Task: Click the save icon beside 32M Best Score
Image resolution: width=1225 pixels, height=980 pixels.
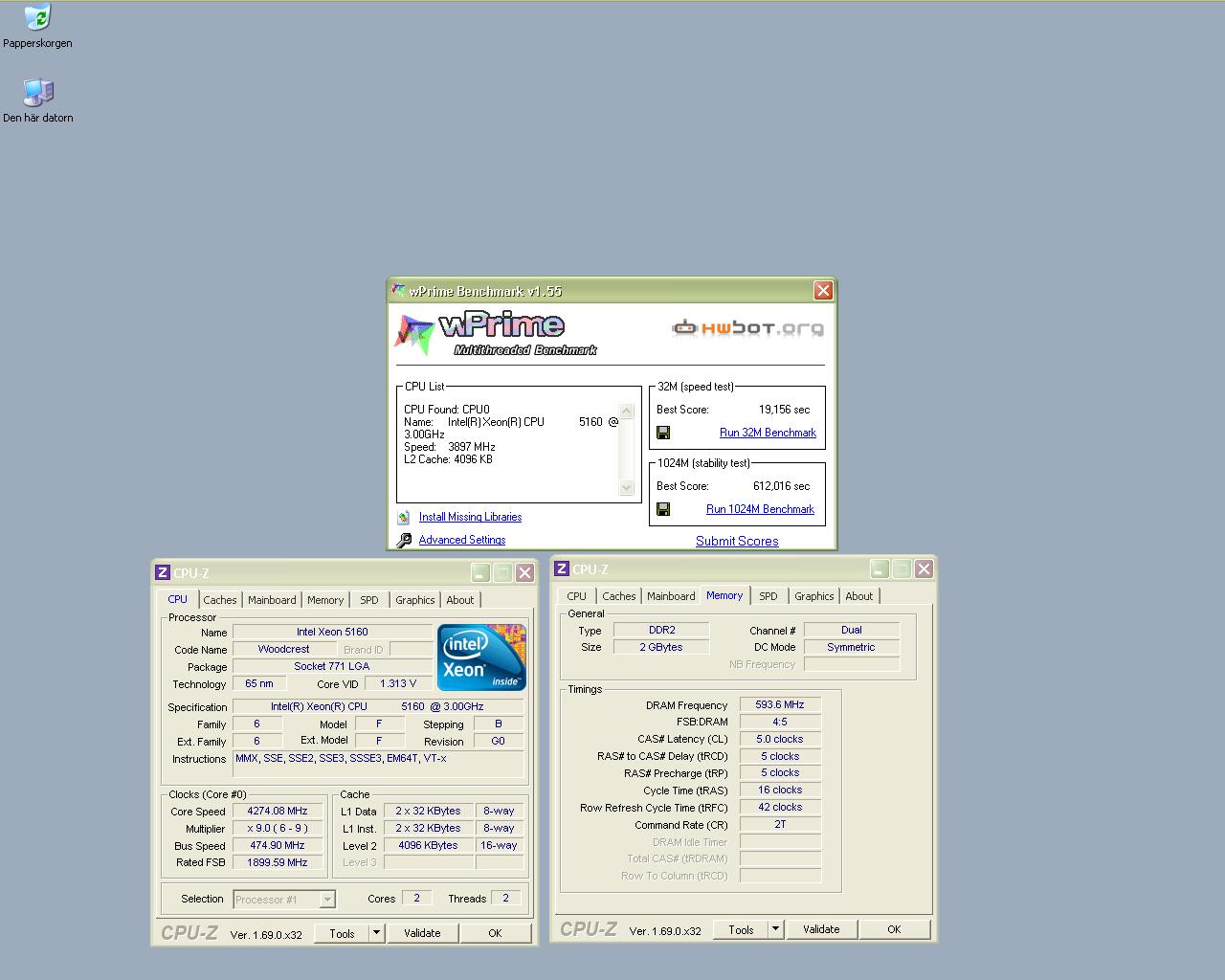Action: point(663,433)
